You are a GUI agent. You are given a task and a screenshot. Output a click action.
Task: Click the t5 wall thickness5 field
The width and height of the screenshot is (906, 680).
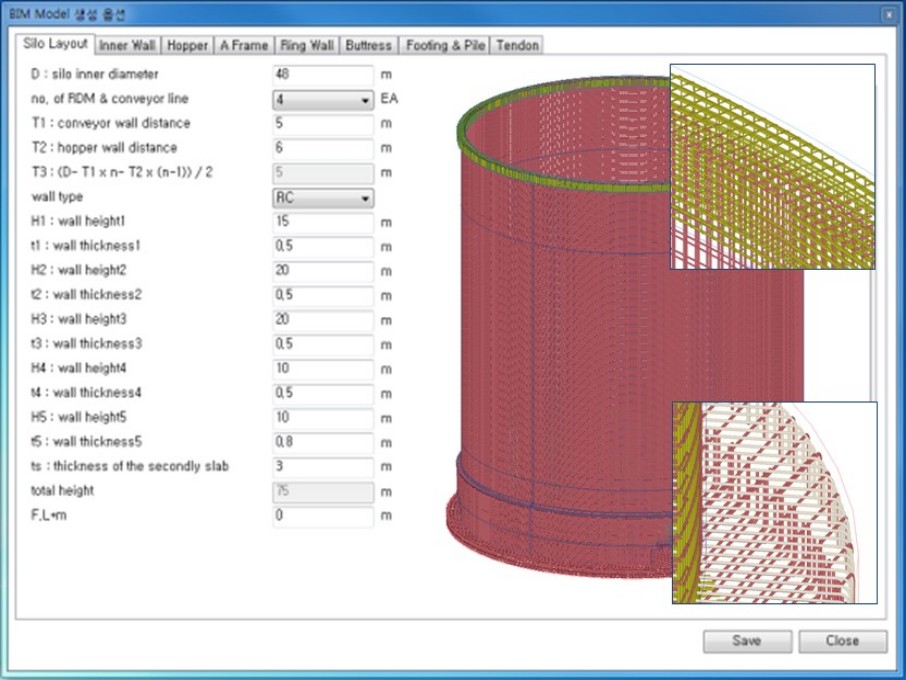(x=322, y=442)
